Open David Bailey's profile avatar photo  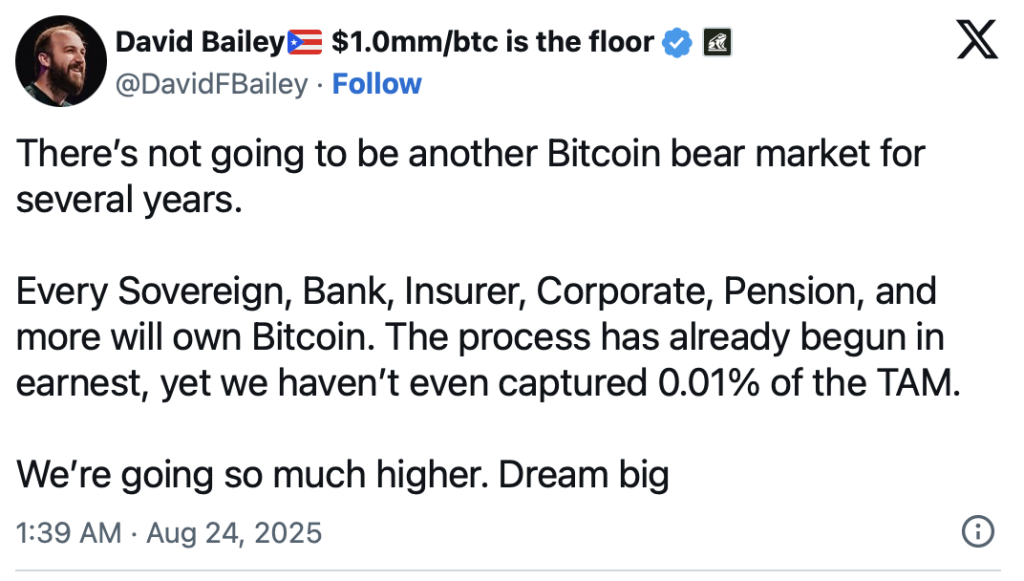point(61,61)
